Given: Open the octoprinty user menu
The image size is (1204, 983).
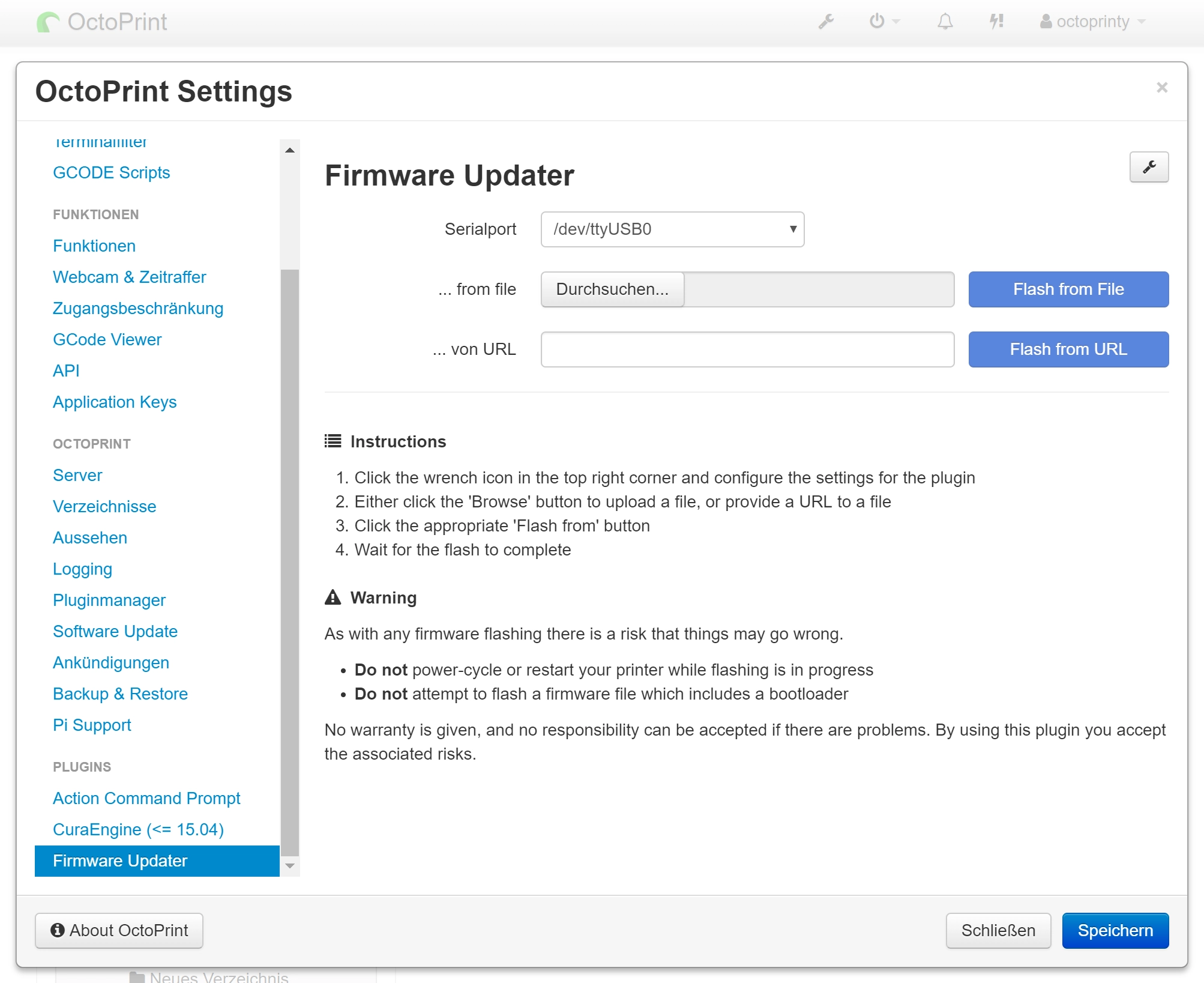Looking at the screenshot, I should click(1092, 22).
